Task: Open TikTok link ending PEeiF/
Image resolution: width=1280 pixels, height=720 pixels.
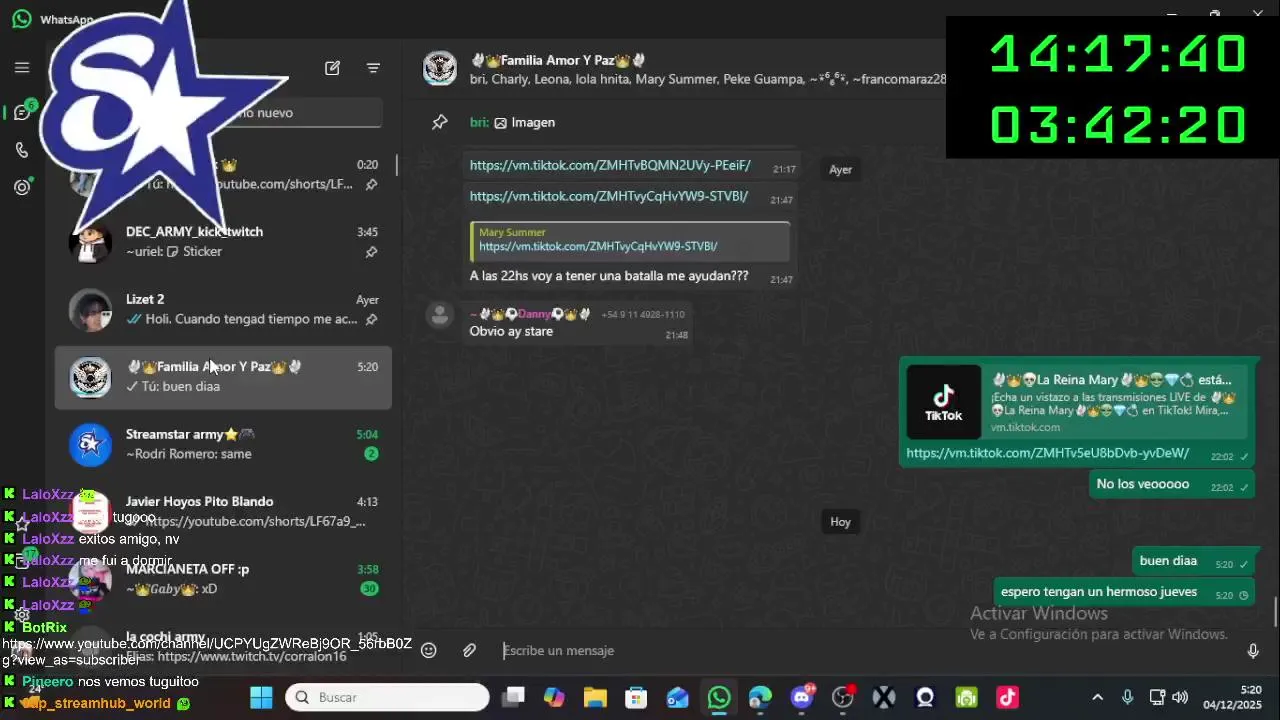Action: 610,166
